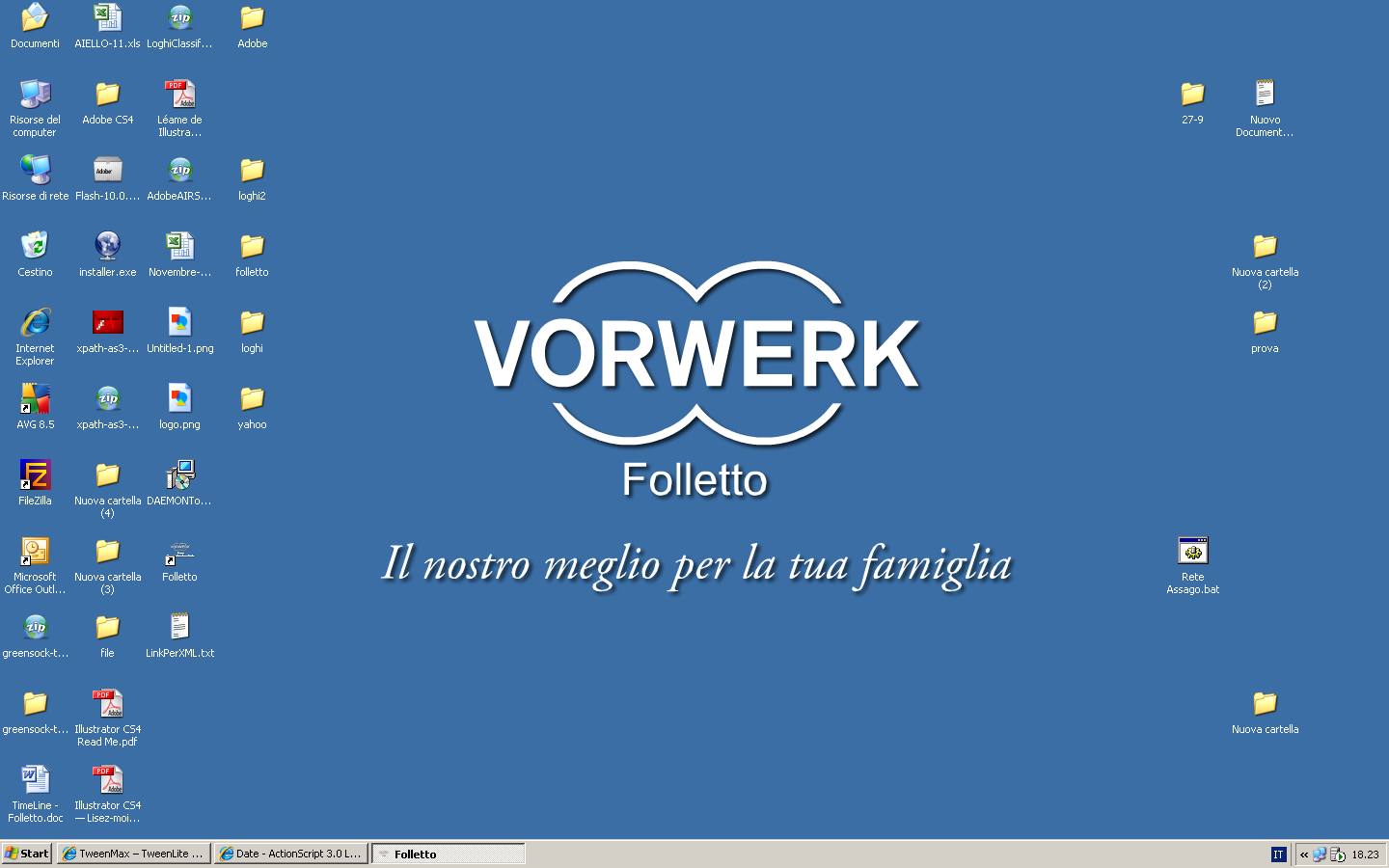Image resolution: width=1389 pixels, height=868 pixels.
Task: Open Nuova cartella (3) folder
Action: 107,551
